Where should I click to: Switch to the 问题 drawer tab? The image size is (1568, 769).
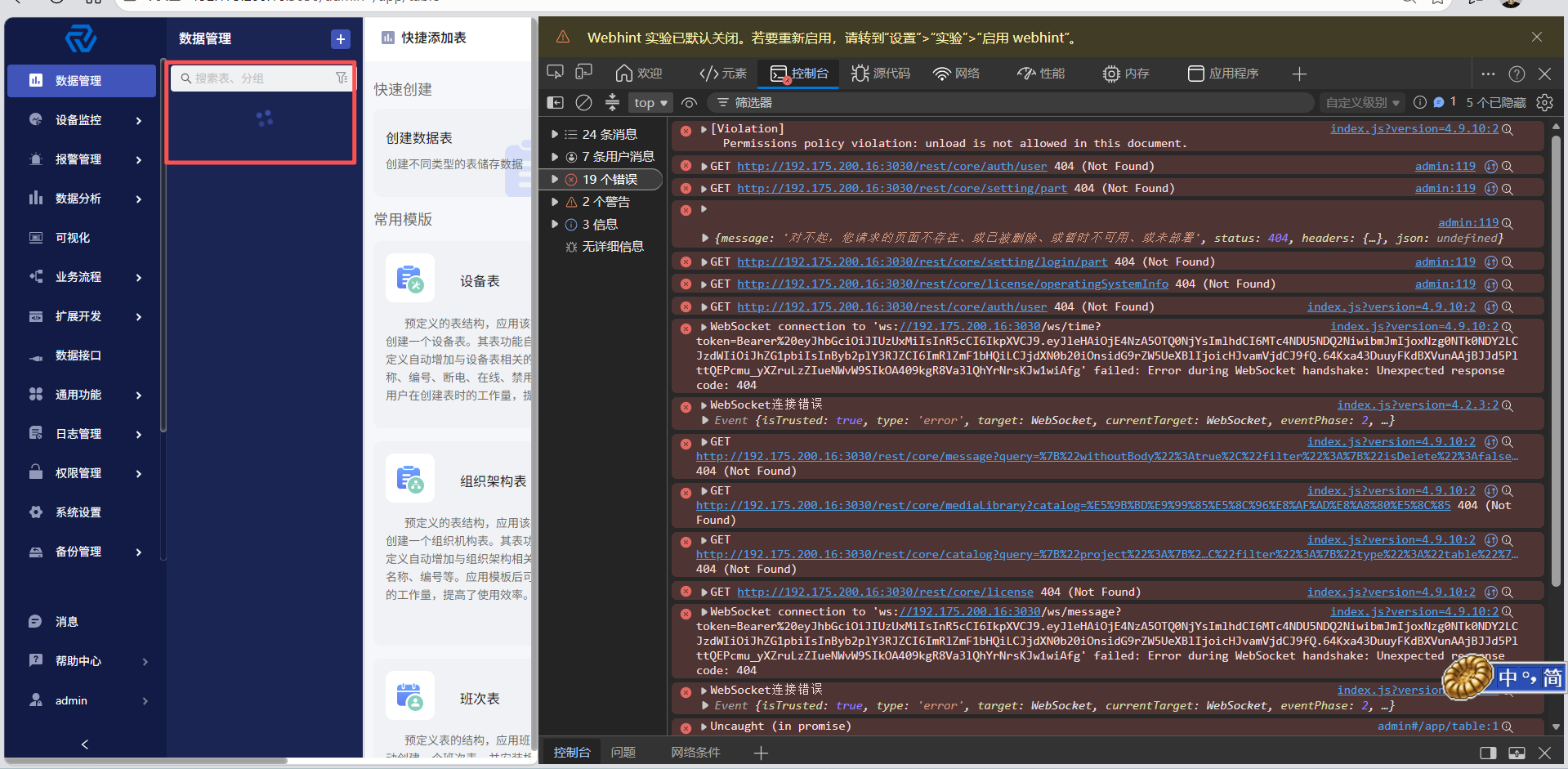(x=623, y=752)
